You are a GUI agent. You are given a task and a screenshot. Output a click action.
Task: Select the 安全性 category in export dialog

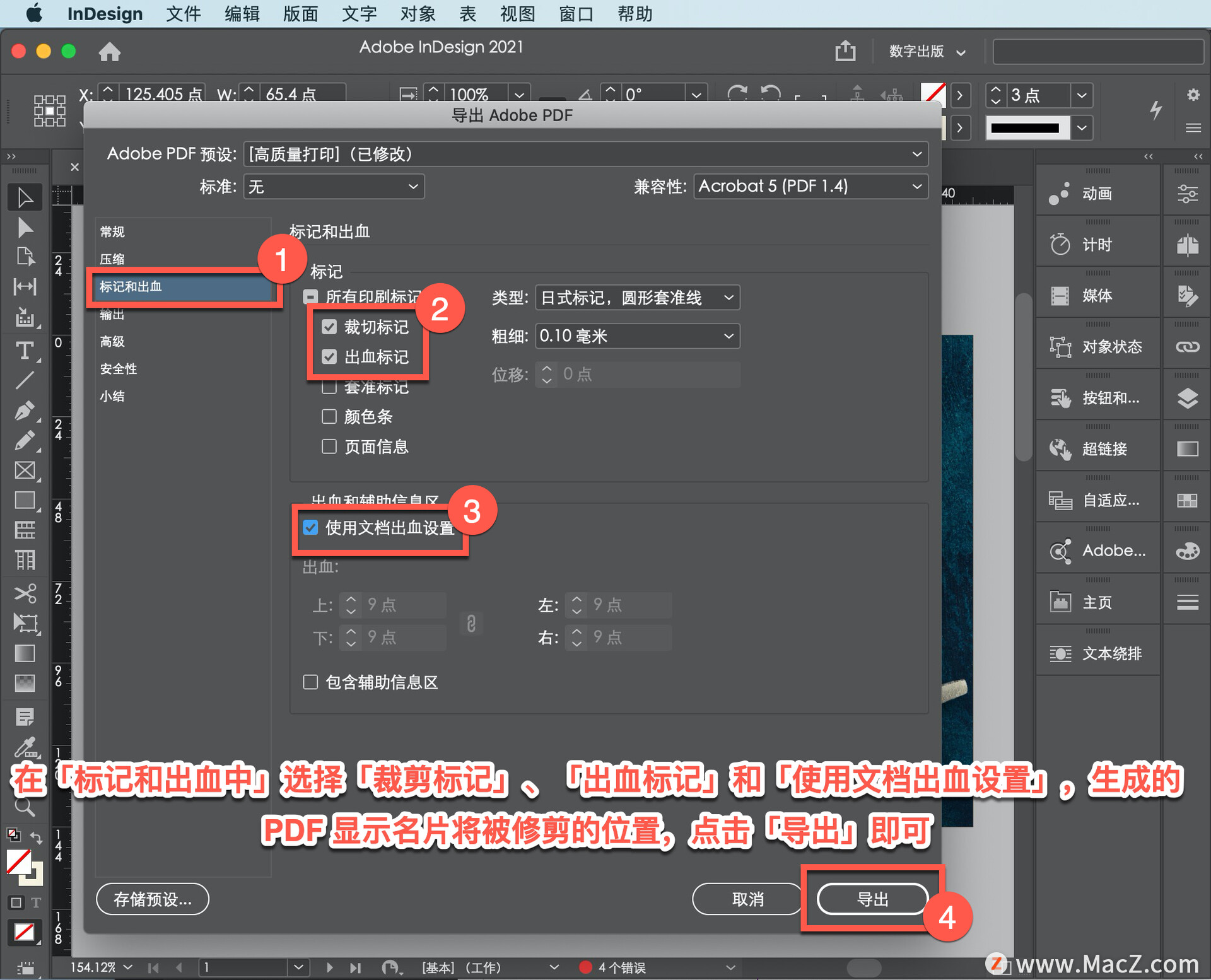[x=119, y=369]
